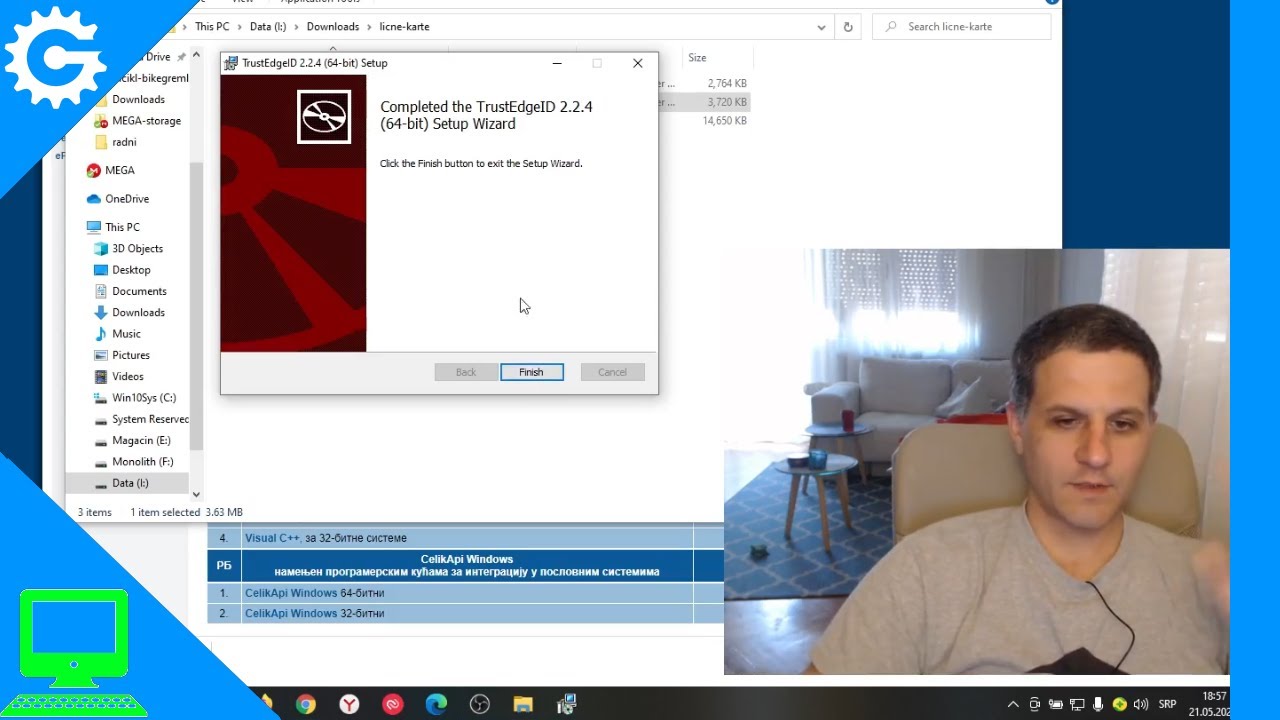Select the Magacin (E:) drive
The image size is (1280, 720).
[141, 440]
